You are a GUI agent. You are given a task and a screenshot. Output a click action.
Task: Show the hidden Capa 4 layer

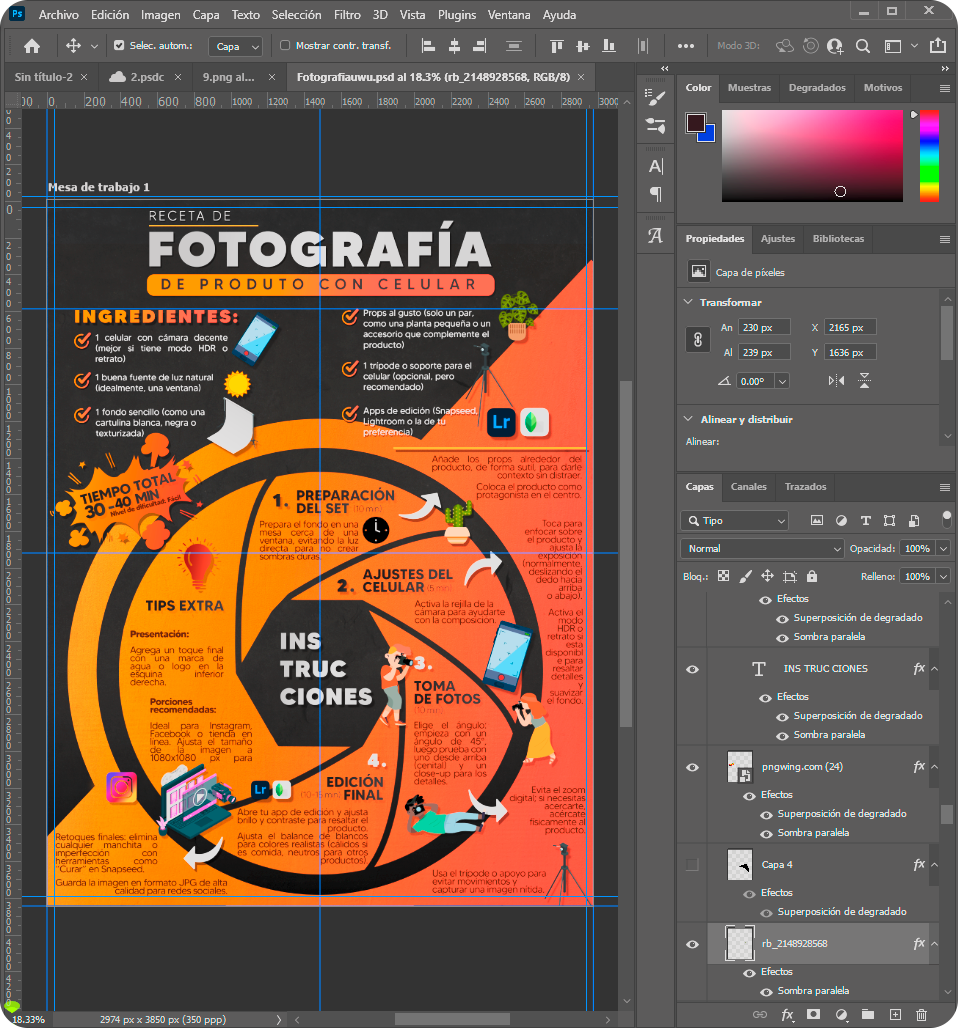[x=692, y=864]
